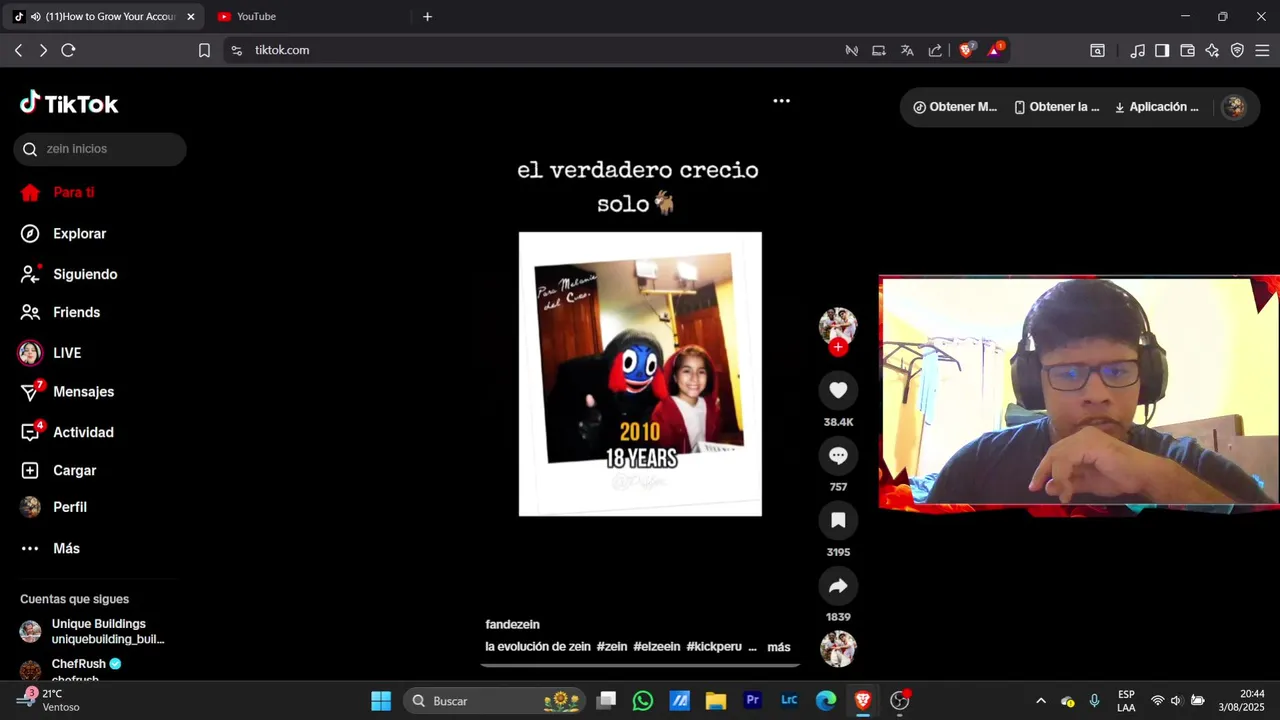1280x720 pixels.
Task: Open the creator's avatar beside the video
Action: tap(838, 326)
